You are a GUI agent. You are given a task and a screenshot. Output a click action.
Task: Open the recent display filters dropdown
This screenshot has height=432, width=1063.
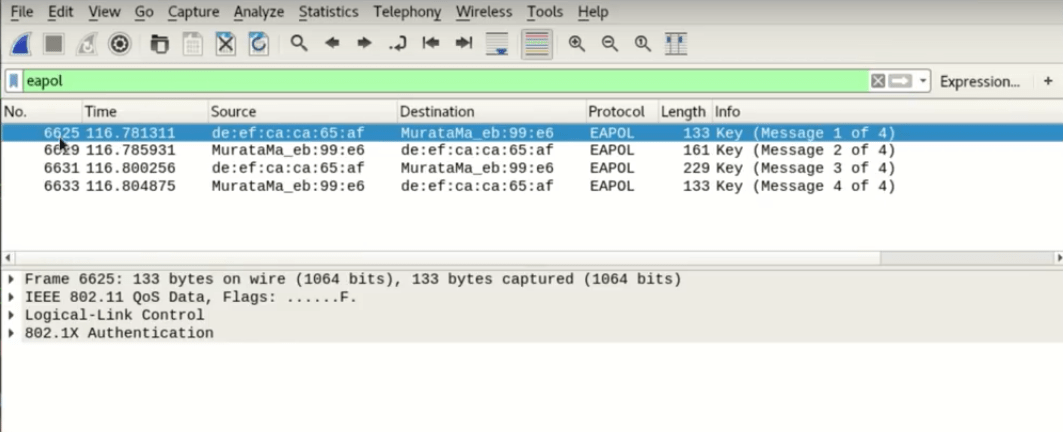923,81
